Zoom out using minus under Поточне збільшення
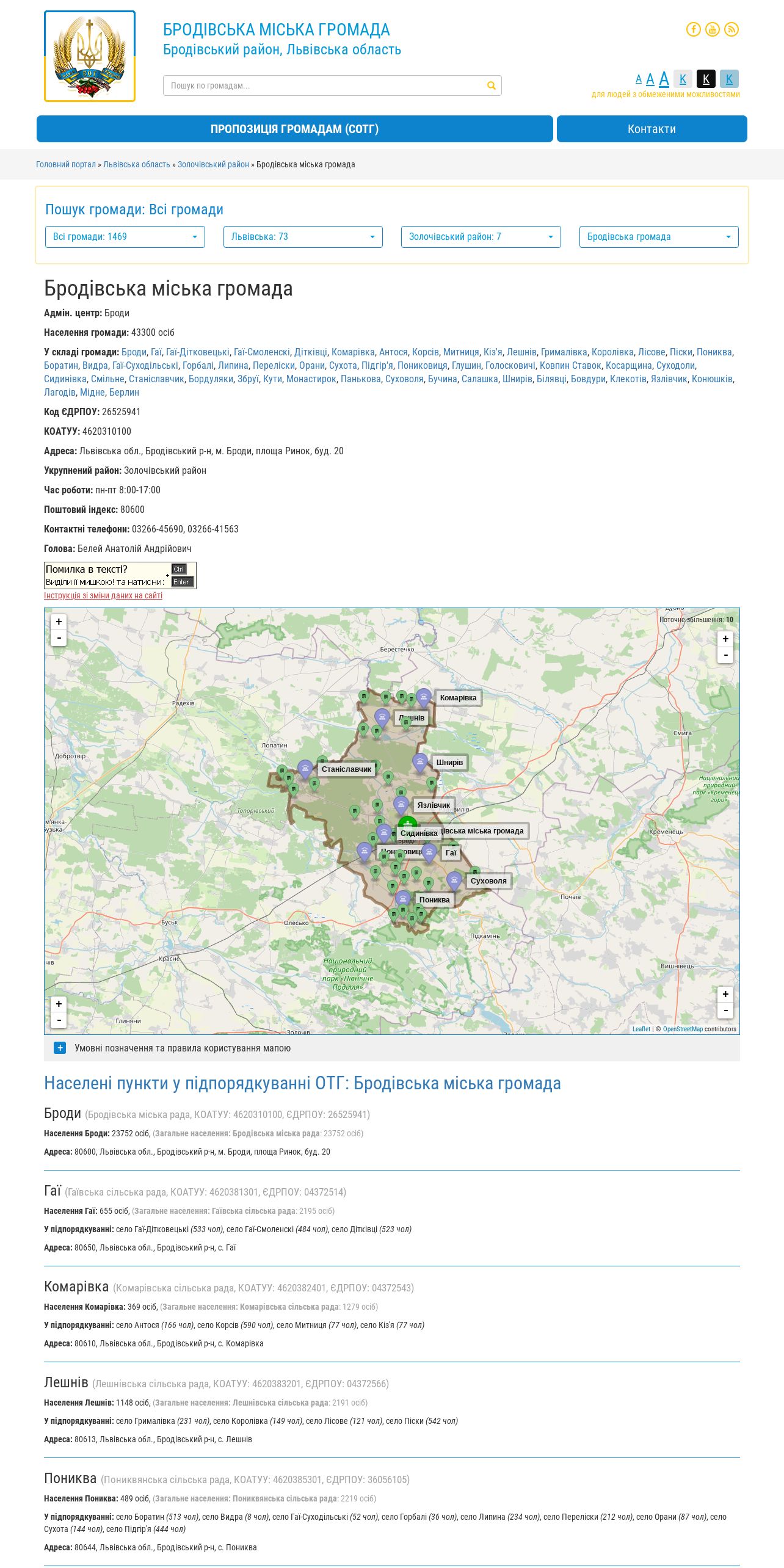This screenshot has width=784, height=1568. pos(725,655)
